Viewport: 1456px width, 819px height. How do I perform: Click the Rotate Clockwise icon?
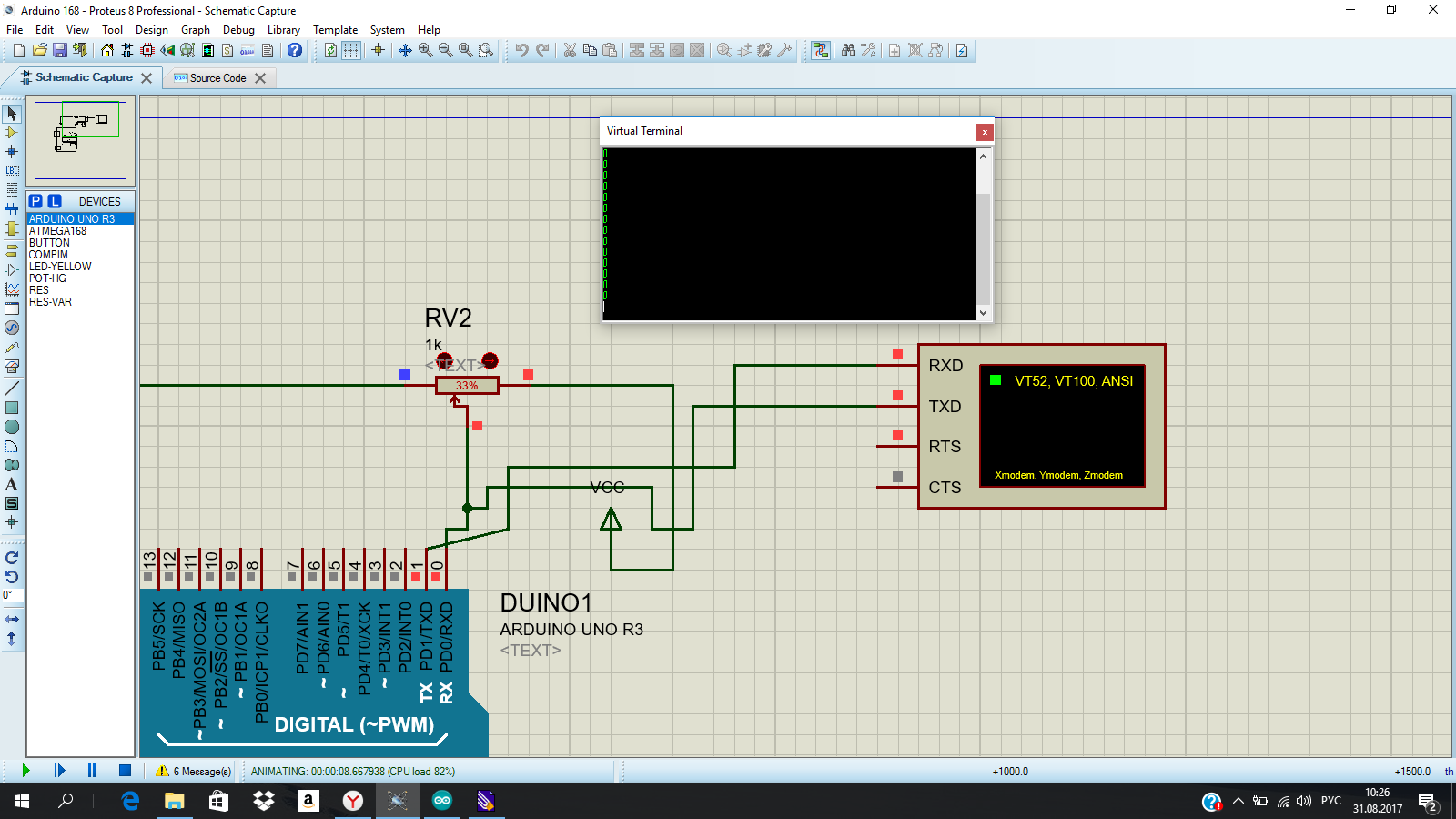tap(12, 558)
